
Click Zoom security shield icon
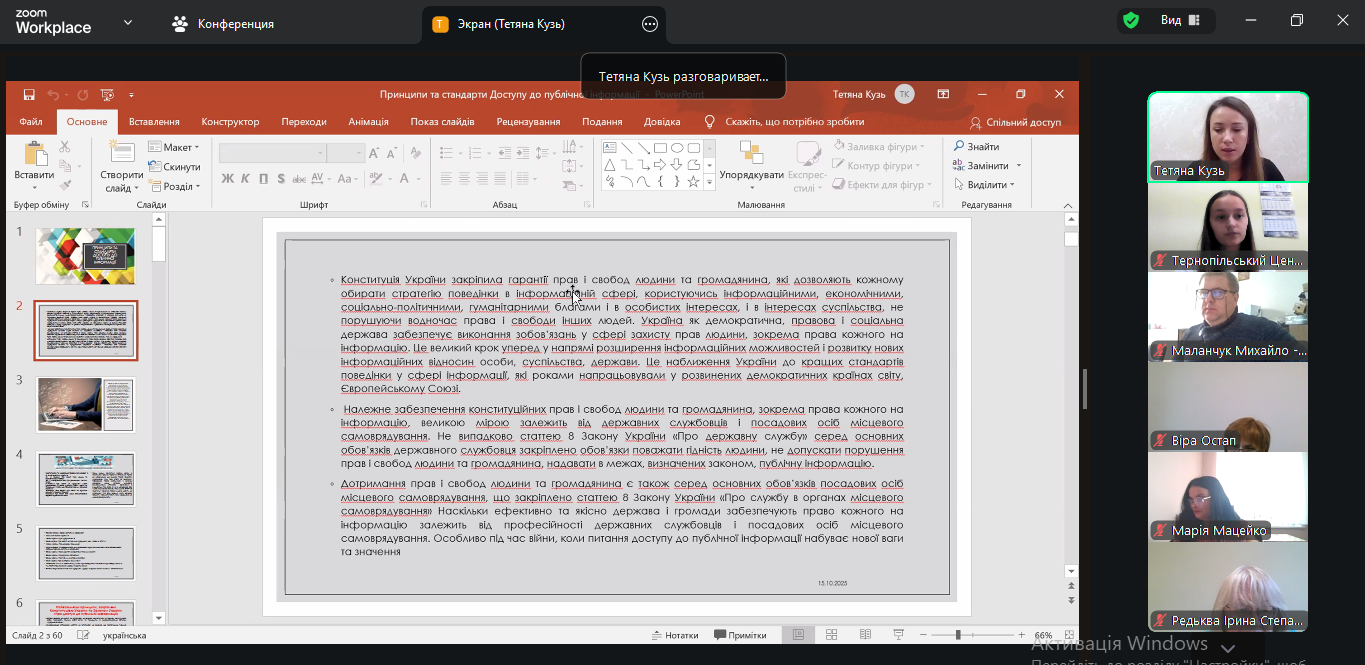click(1131, 21)
